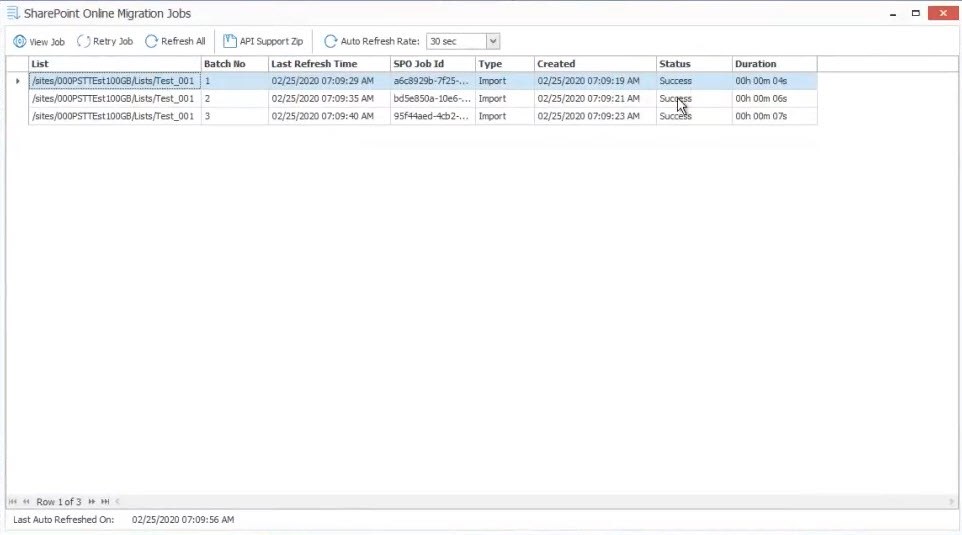This screenshot has height=535, width=962.
Task: Sort by Batch No column header
Action: click(x=234, y=64)
